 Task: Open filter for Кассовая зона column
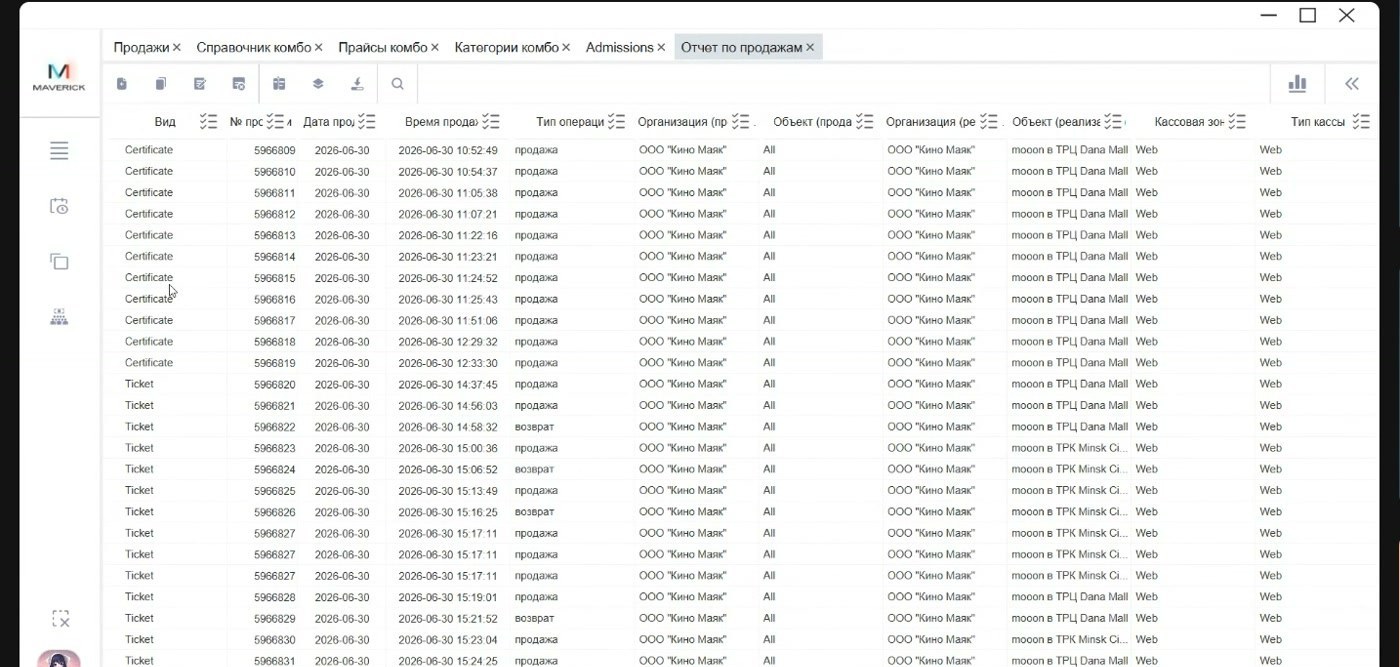[x=1237, y=122]
